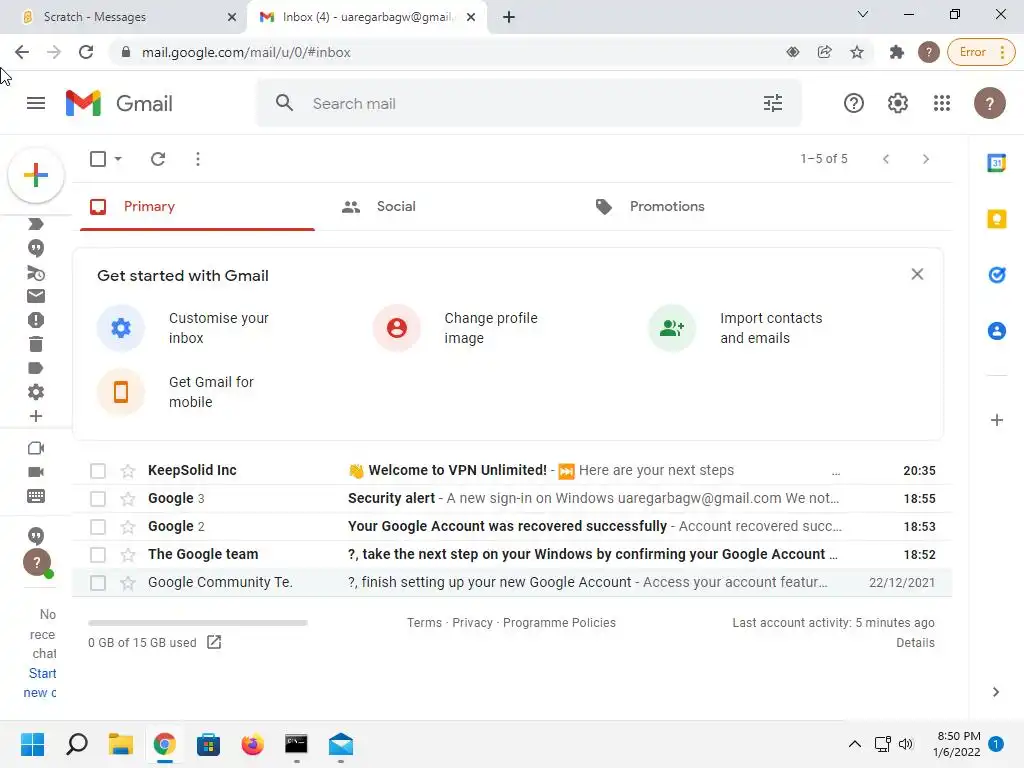Open the More options three-dot menu
The image size is (1024, 768).
pyautogui.click(x=198, y=159)
